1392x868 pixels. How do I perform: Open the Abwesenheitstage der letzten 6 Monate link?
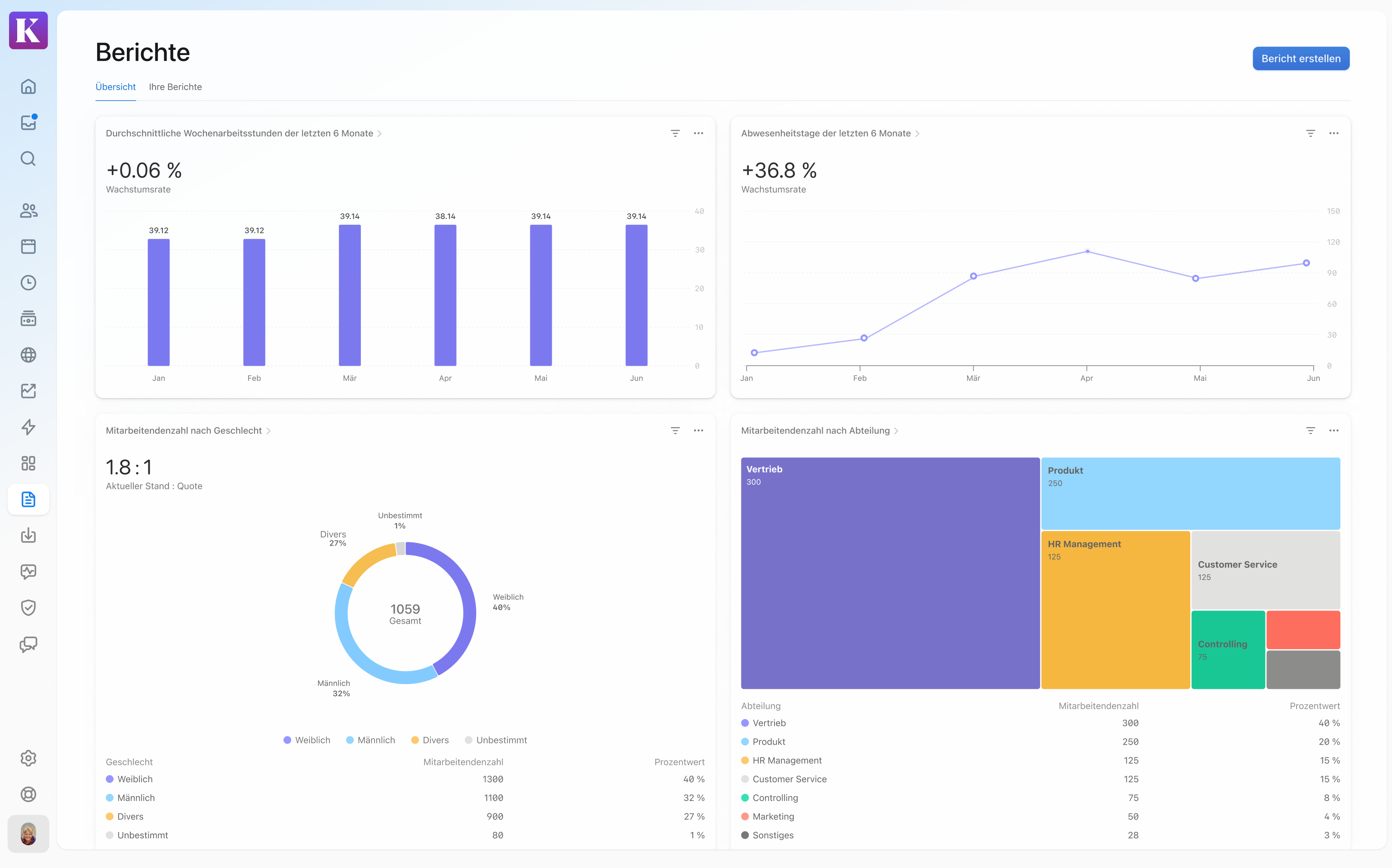pyautogui.click(x=825, y=133)
